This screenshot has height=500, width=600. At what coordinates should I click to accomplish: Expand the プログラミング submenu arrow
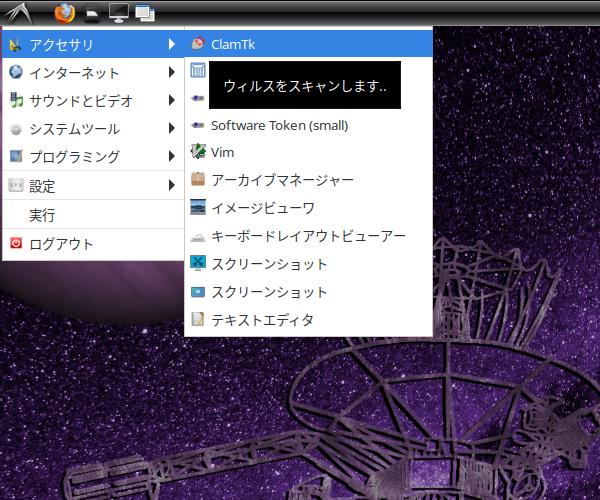click(172, 156)
